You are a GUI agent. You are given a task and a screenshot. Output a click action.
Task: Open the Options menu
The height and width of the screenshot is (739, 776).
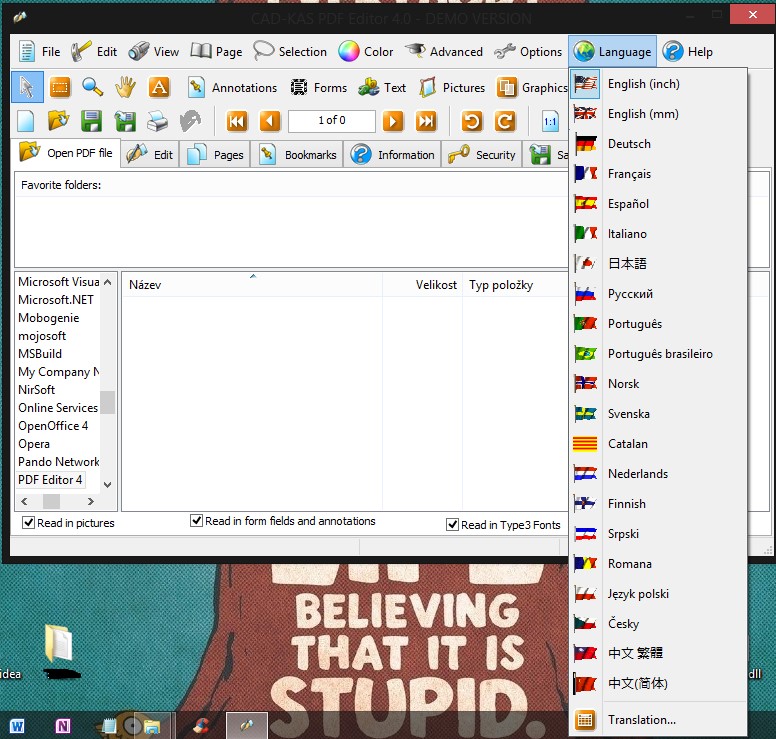point(528,51)
